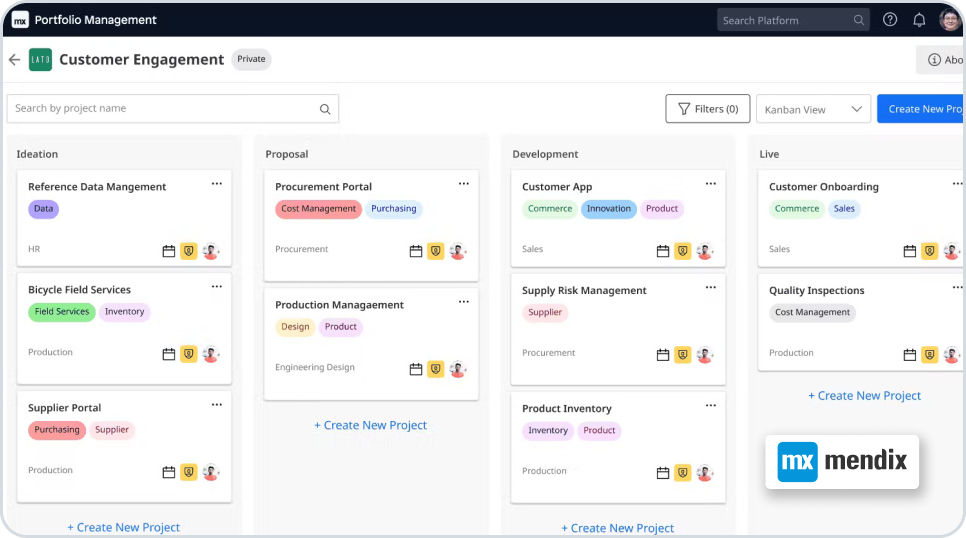Click the back arrow beside Customer Engagement
This screenshot has height=538, width=966.
pyautogui.click(x=14, y=60)
